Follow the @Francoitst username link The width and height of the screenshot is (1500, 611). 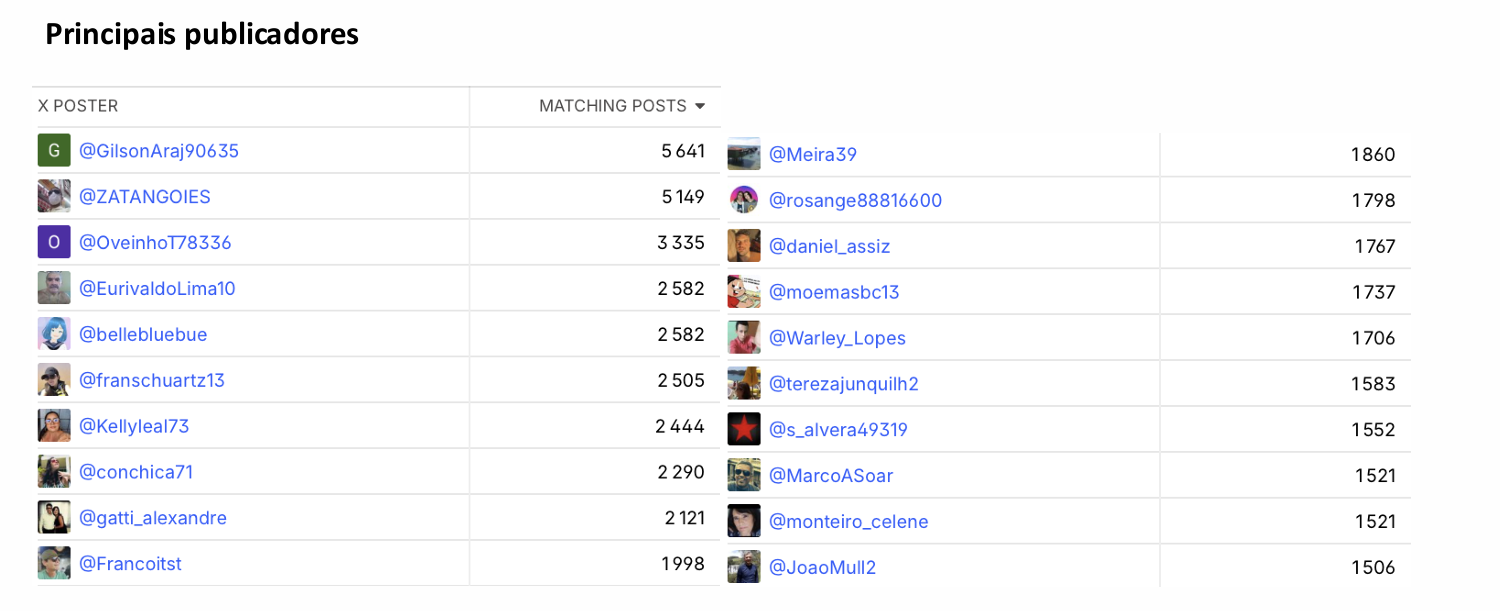(130, 564)
